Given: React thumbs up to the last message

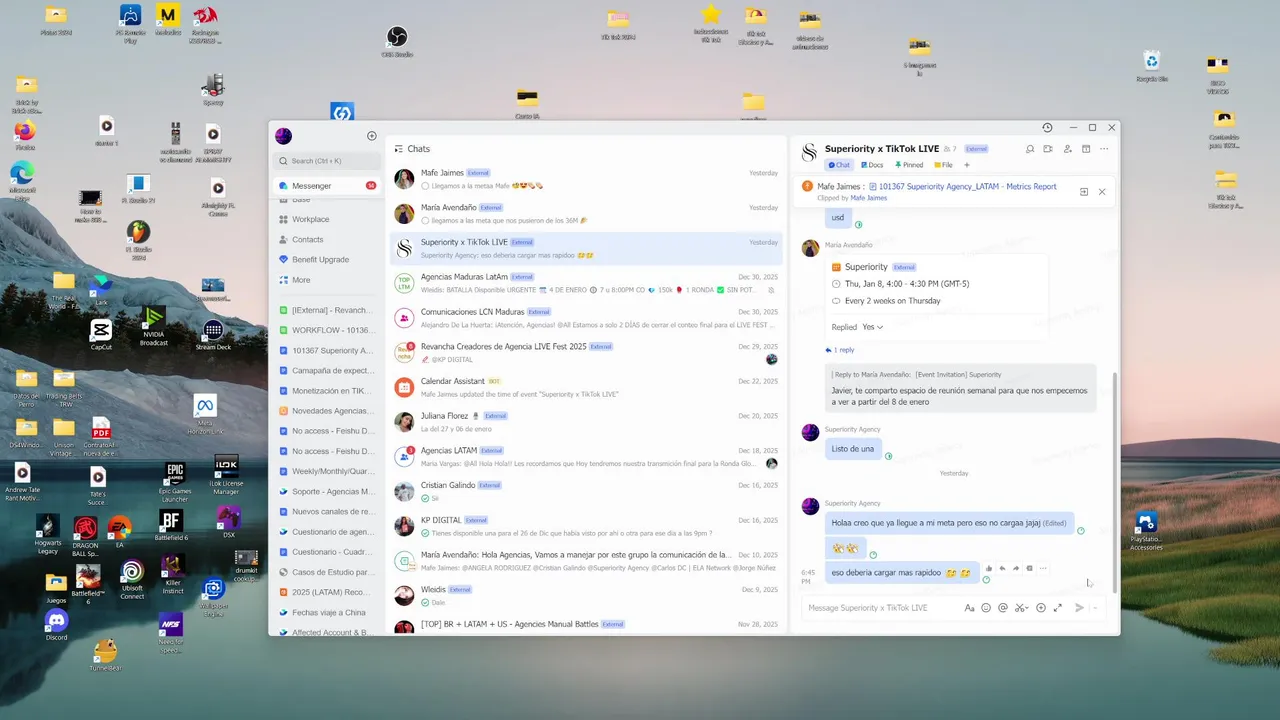Looking at the screenshot, I should point(989,568).
